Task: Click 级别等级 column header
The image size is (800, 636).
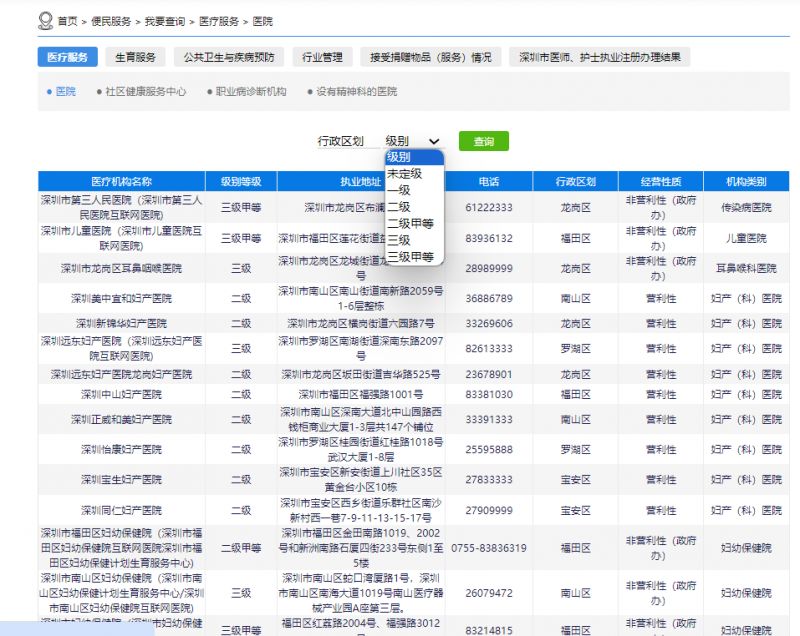Action: point(241,182)
